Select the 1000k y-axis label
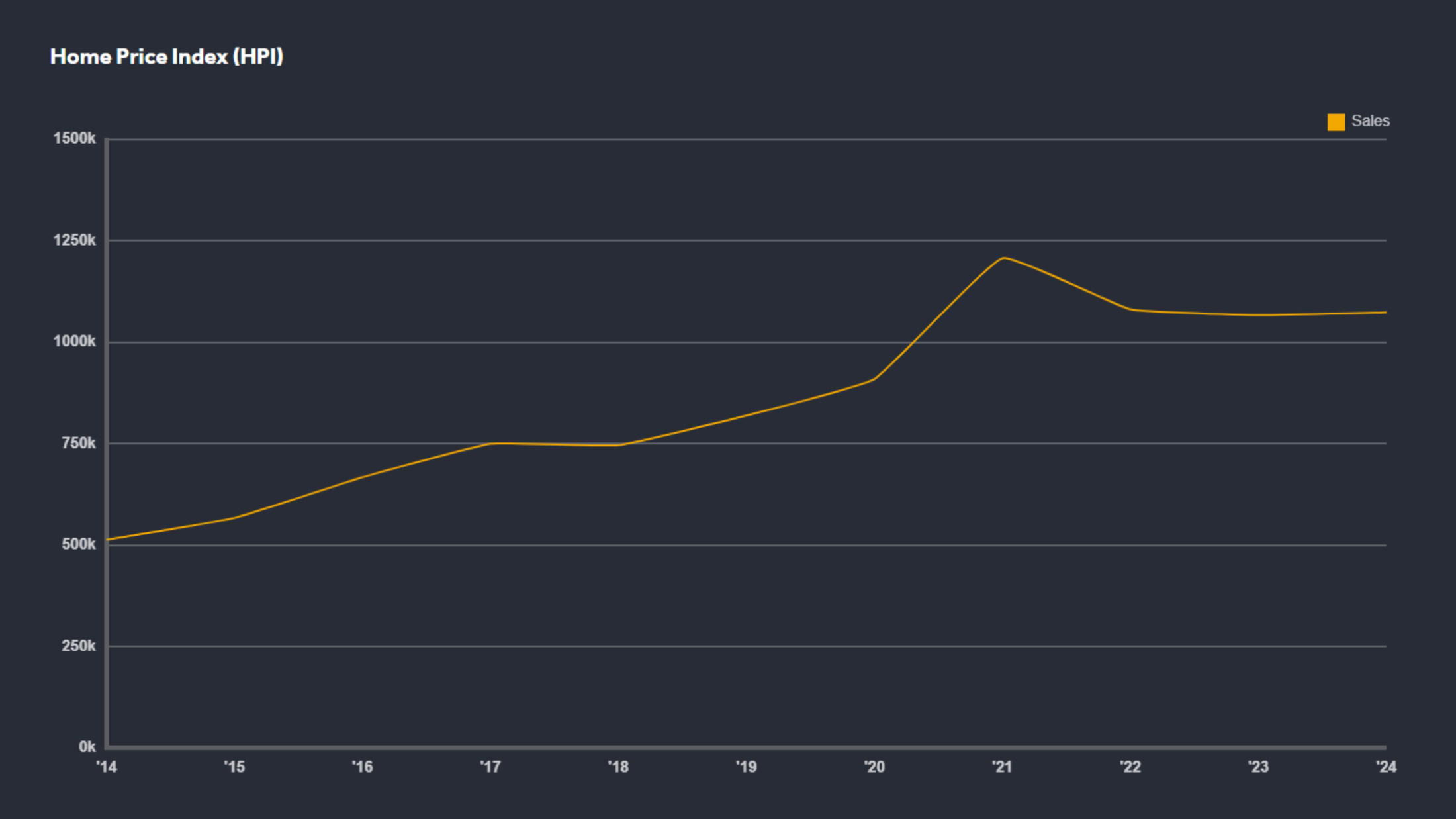The image size is (1456, 819). 74,342
